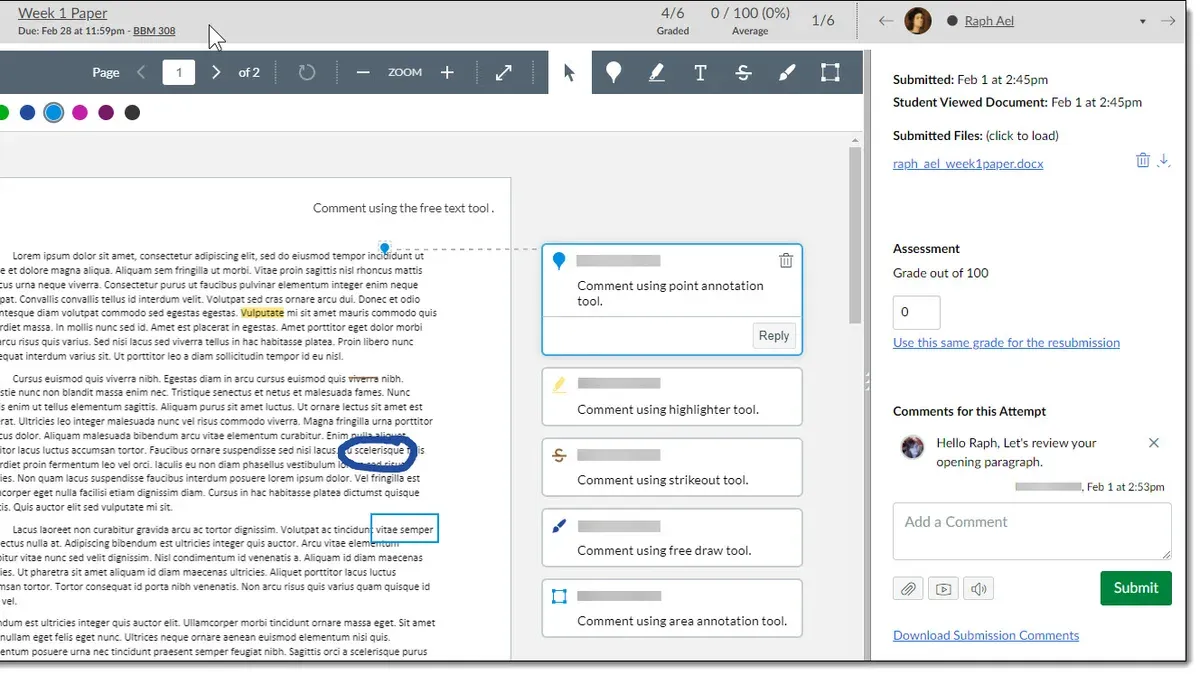Open the area annotation tool comment card

(672, 608)
